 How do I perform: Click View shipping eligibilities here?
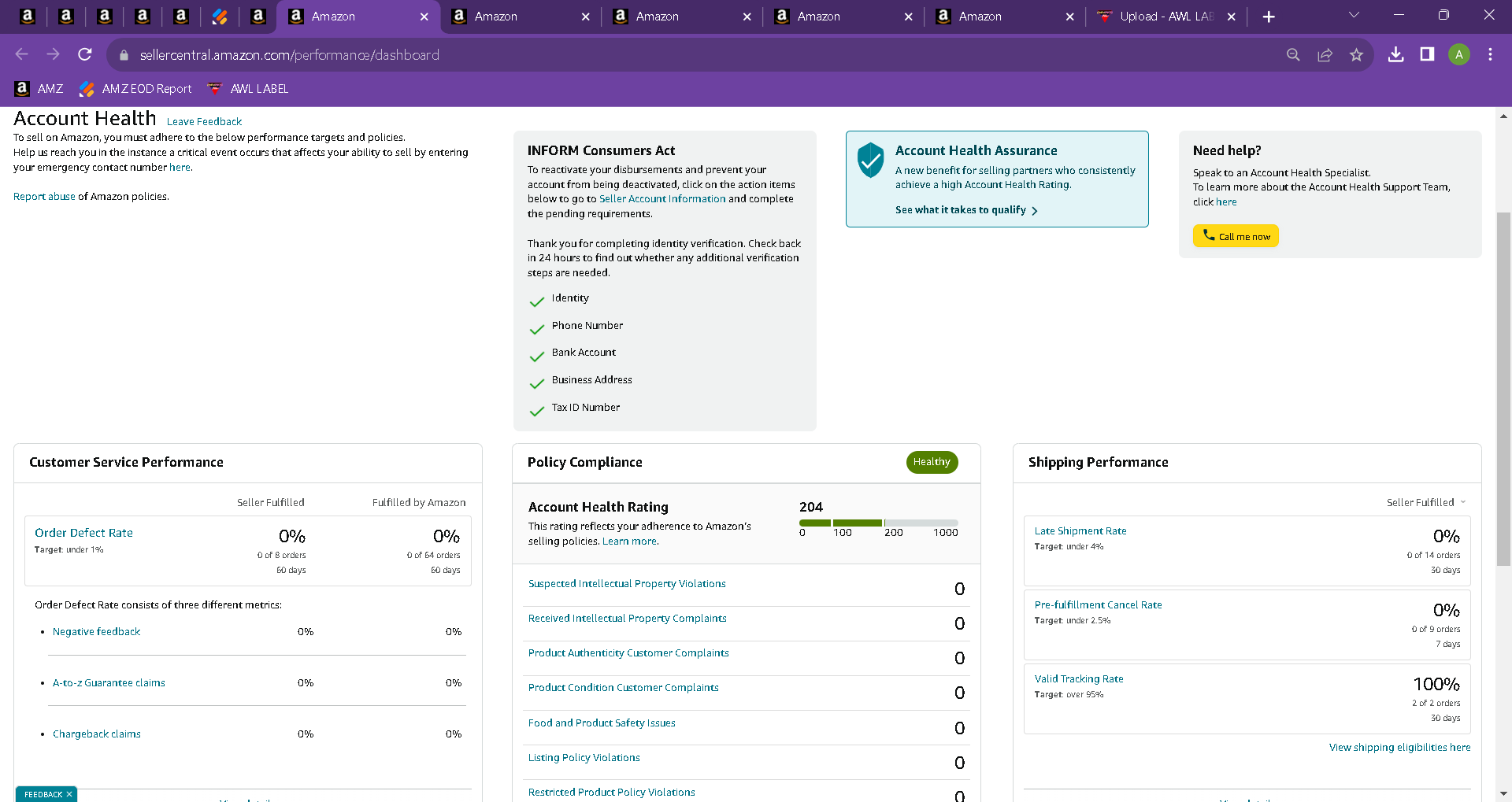tap(1399, 748)
